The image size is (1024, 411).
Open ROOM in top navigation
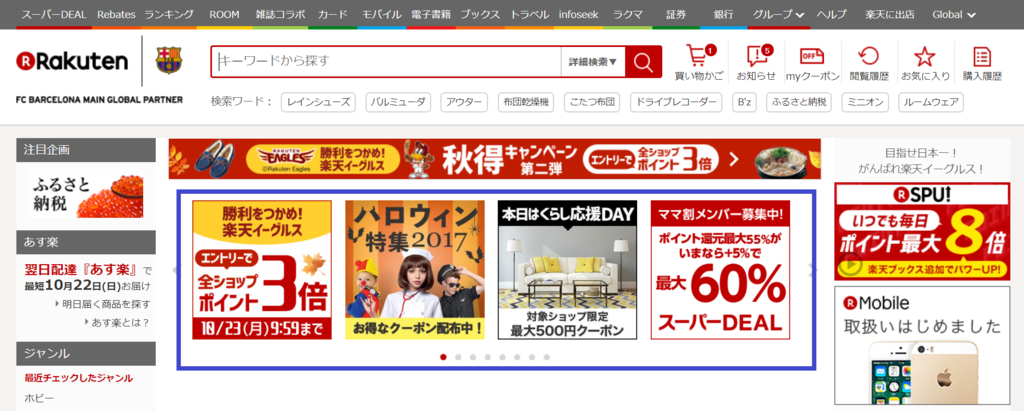tap(225, 14)
